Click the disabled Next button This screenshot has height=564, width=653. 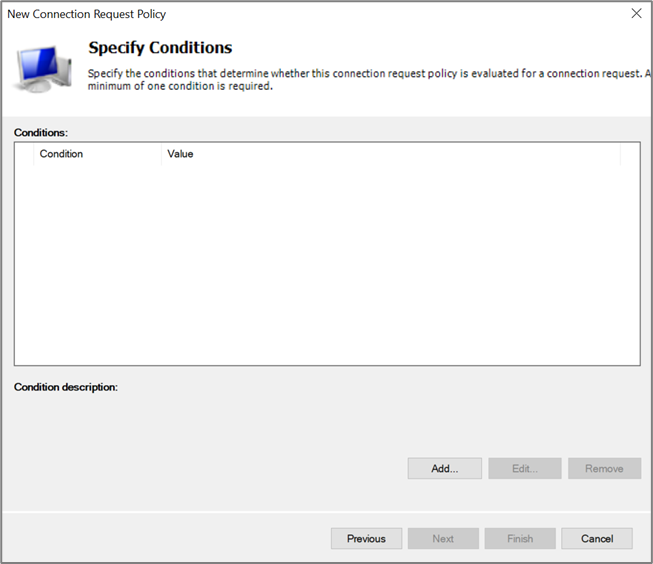coord(443,538)
